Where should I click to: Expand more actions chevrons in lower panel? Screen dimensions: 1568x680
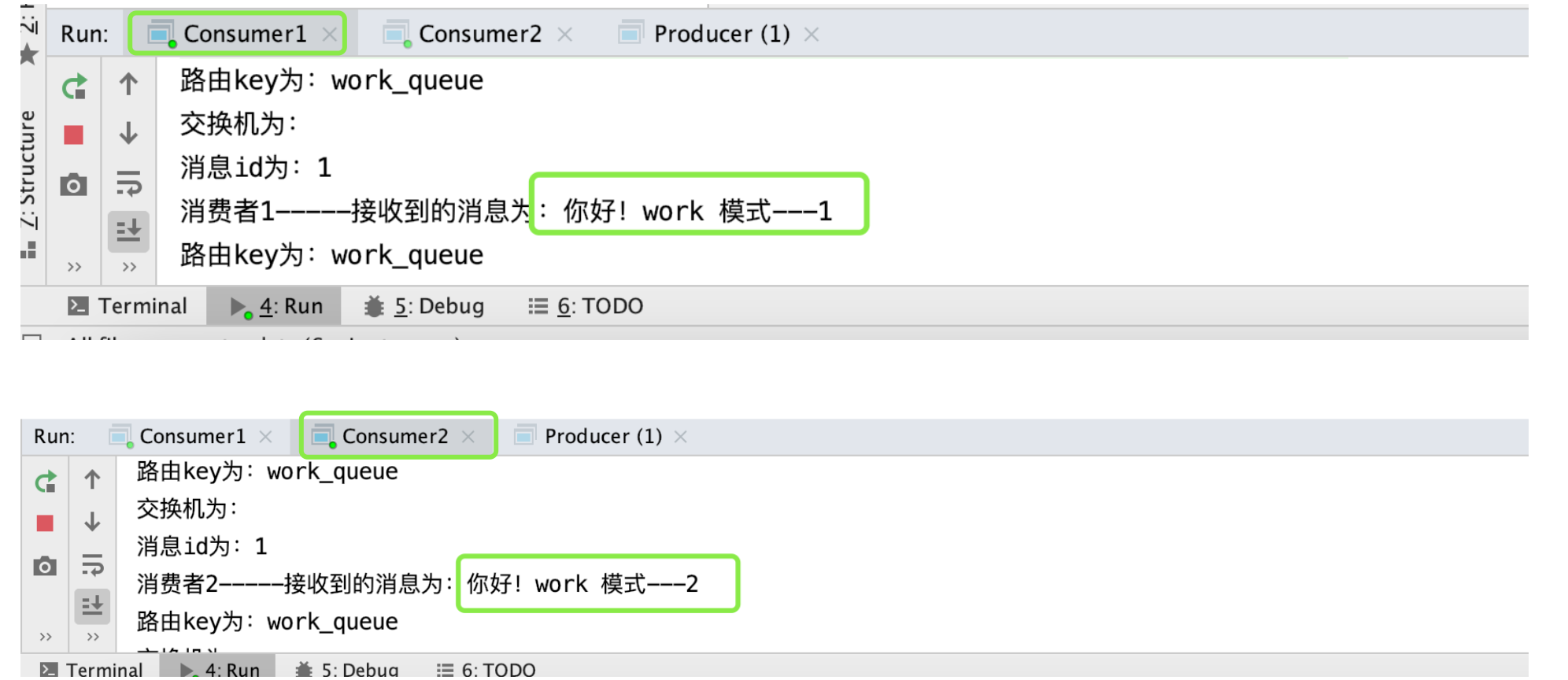pos(46,636)
